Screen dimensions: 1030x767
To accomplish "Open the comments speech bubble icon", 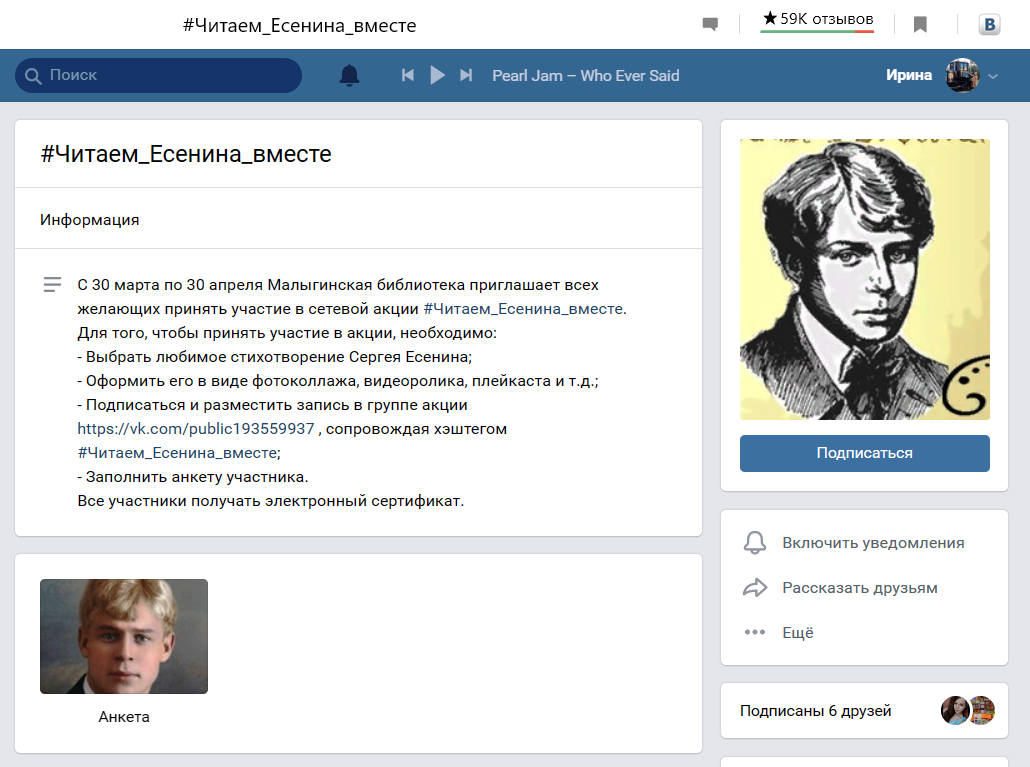I will click(710, 25).
